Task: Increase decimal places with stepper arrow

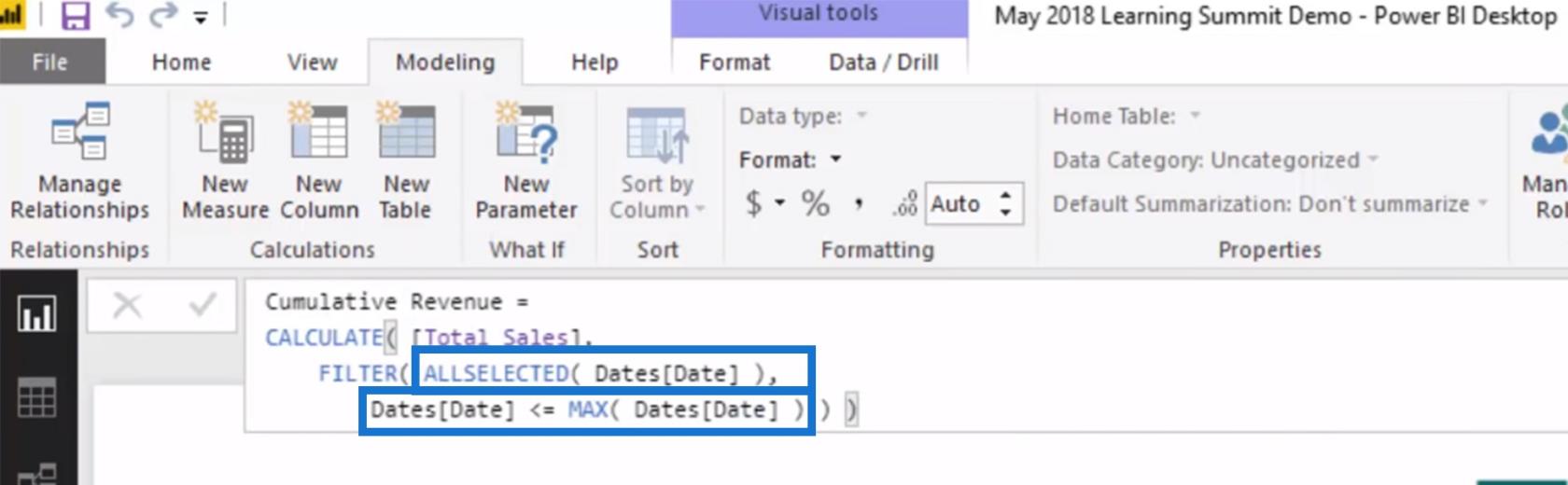Action: pos(1005,196)
